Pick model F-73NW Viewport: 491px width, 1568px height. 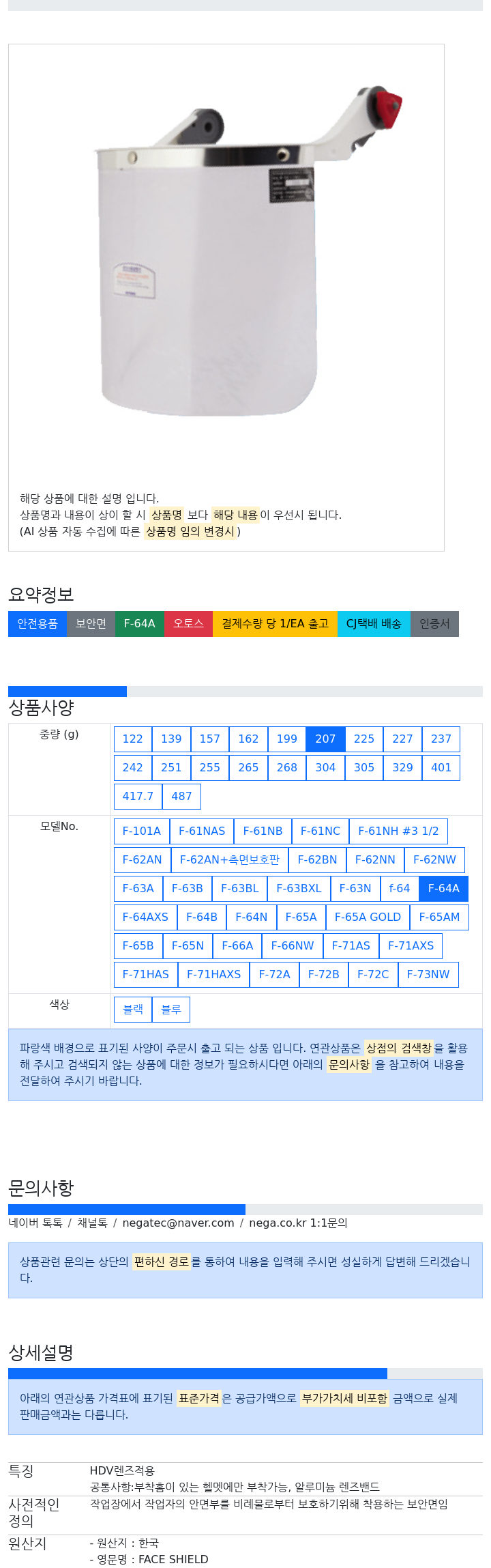428,974
